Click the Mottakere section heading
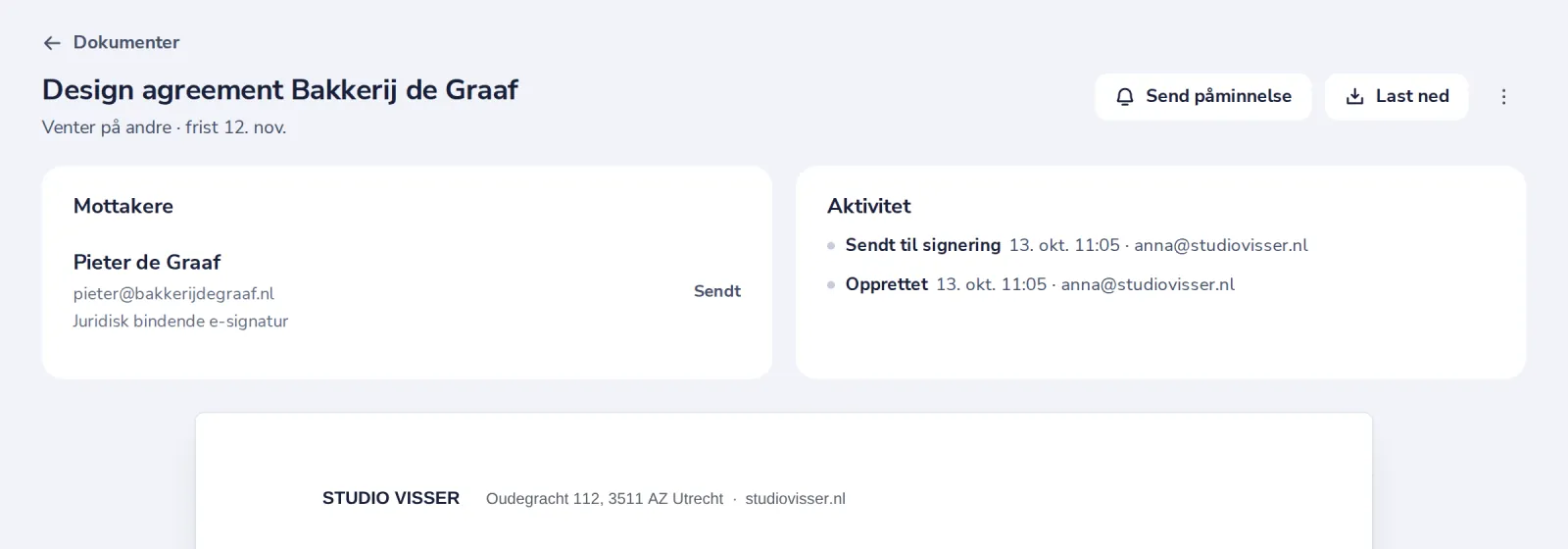The image size is (1568, 549). pos(123,206)
